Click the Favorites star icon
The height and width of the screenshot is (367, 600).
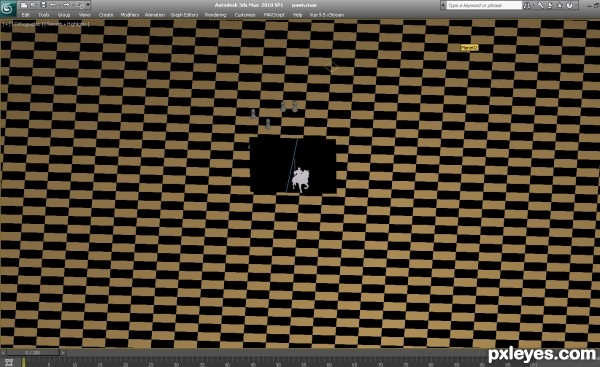559,5
